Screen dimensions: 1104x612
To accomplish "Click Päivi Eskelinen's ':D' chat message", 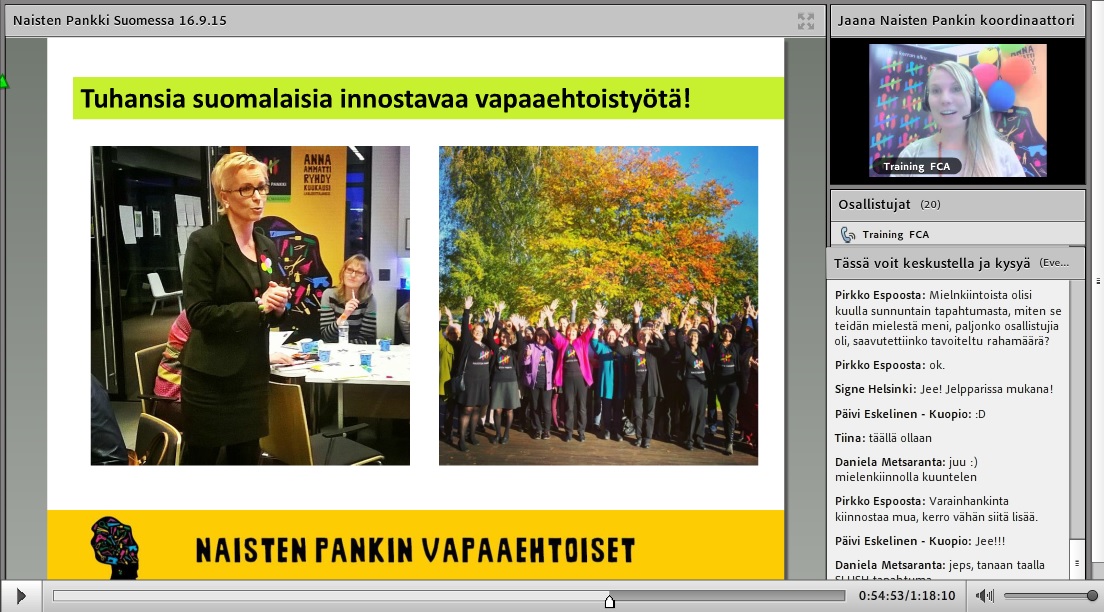I will point(910,414).
